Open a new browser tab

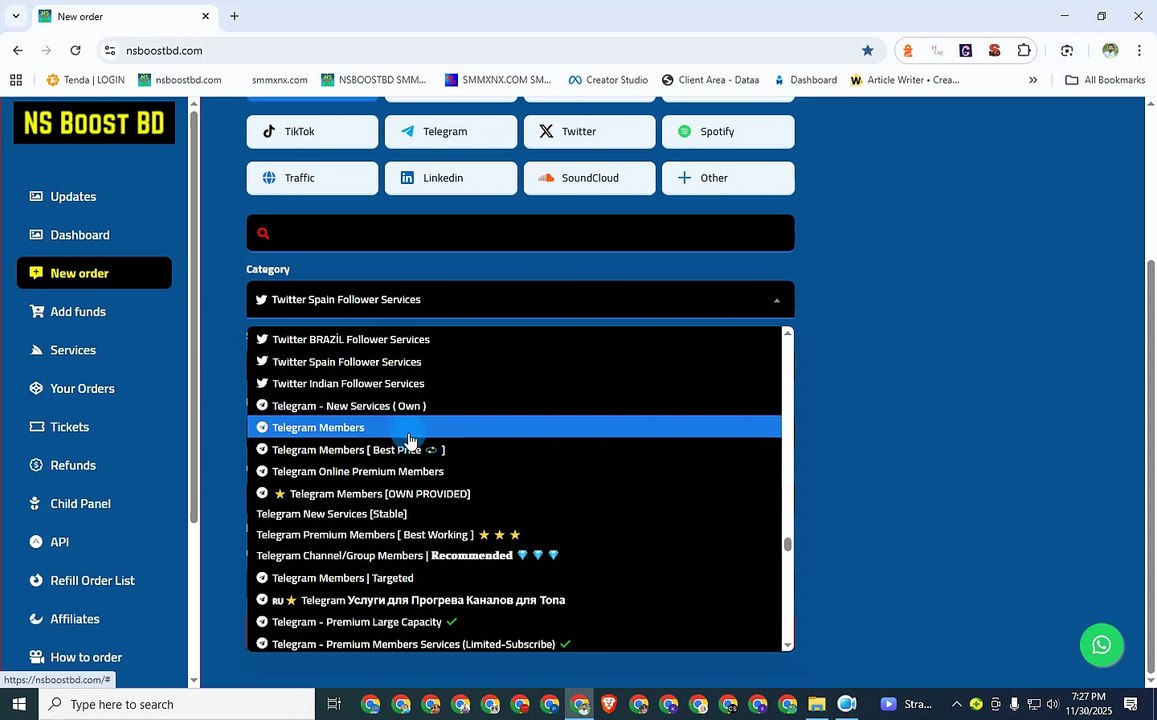point(234,16)
